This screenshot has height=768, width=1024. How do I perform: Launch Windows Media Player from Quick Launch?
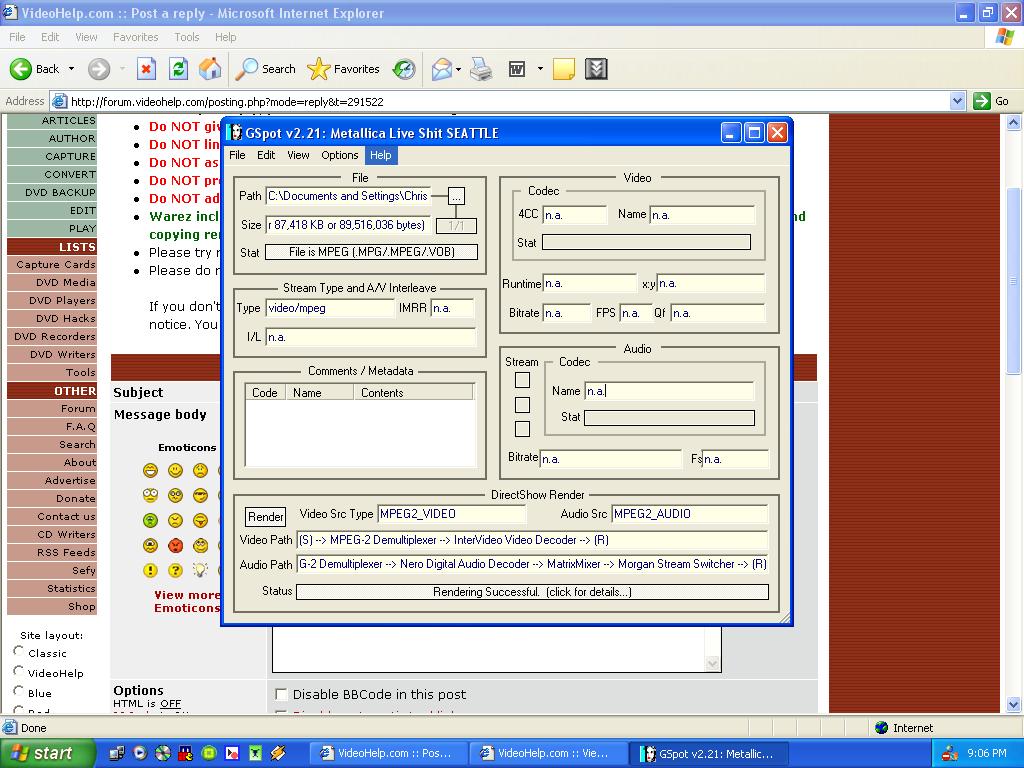140,753
